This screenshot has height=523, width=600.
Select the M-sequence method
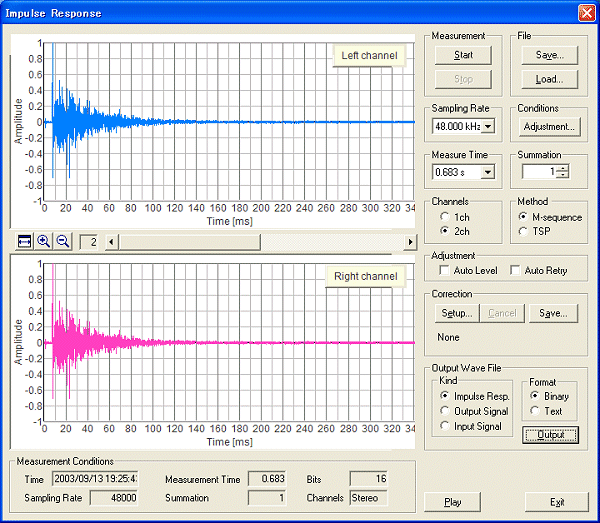tap(550, 217)
